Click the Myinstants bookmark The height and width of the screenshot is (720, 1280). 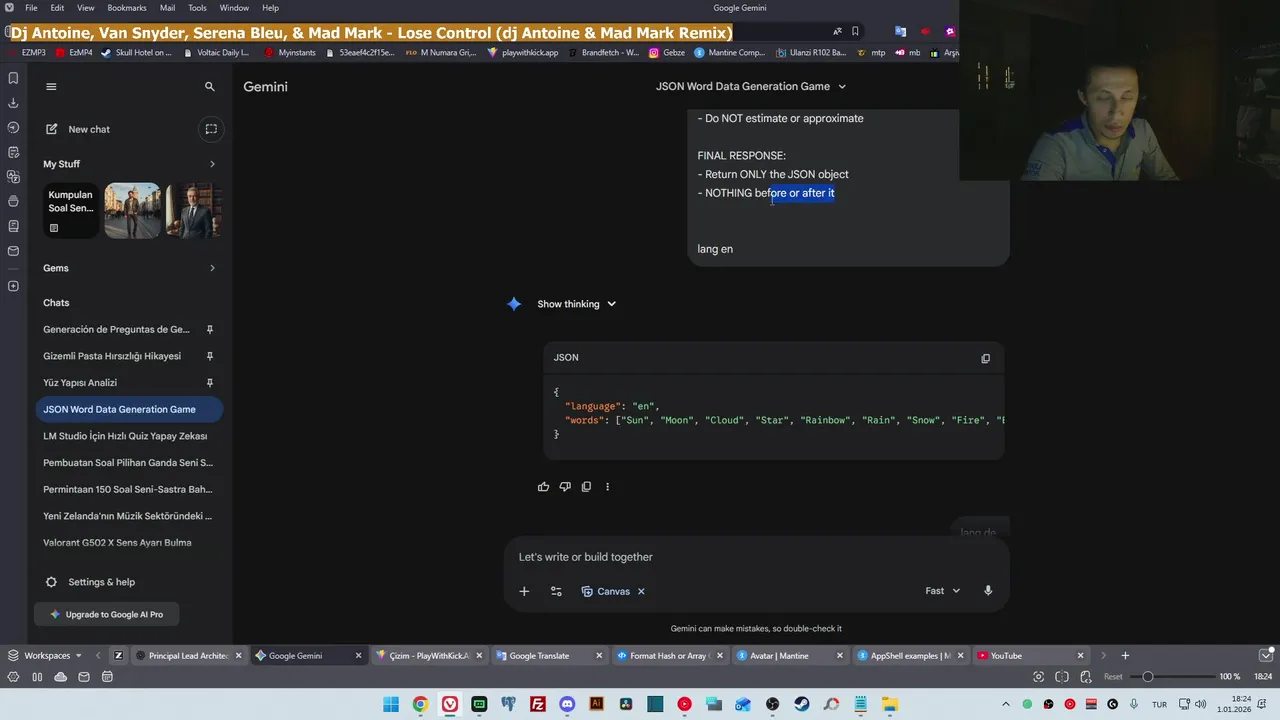pyautogui.click(x=290, y=53)
